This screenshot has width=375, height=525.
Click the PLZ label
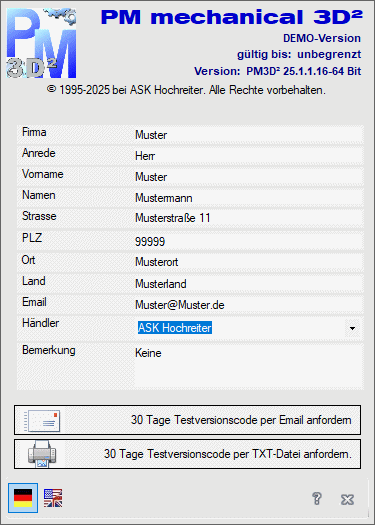tap(32, 238)
